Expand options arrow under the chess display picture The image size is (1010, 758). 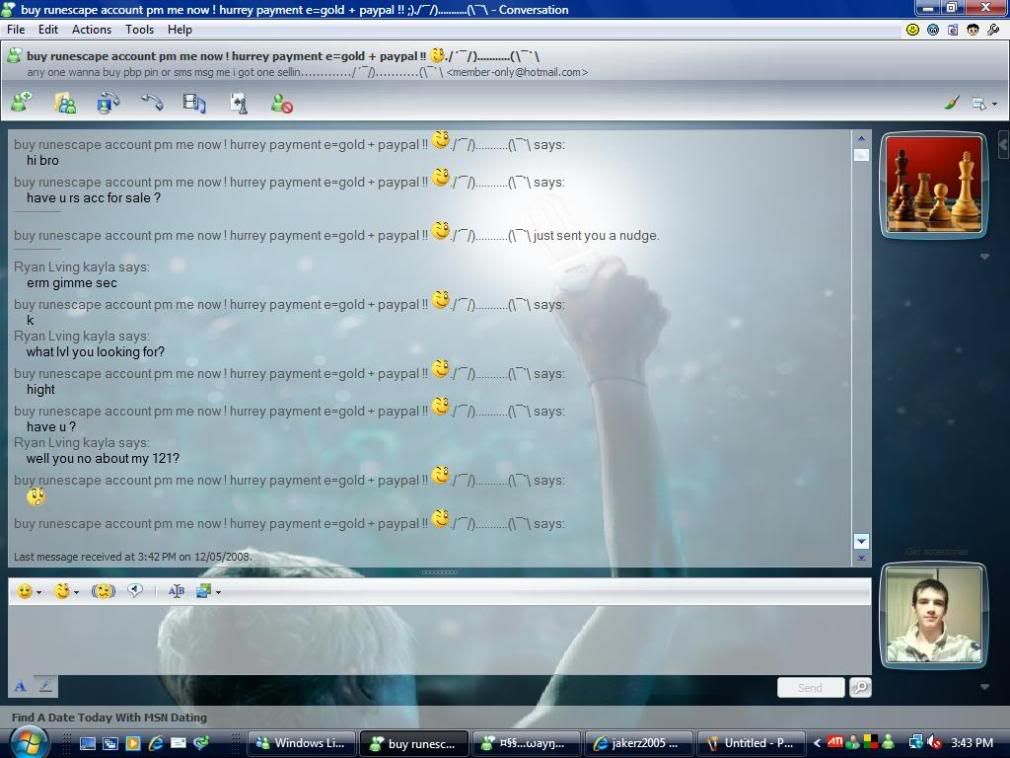tap(984, 256)
